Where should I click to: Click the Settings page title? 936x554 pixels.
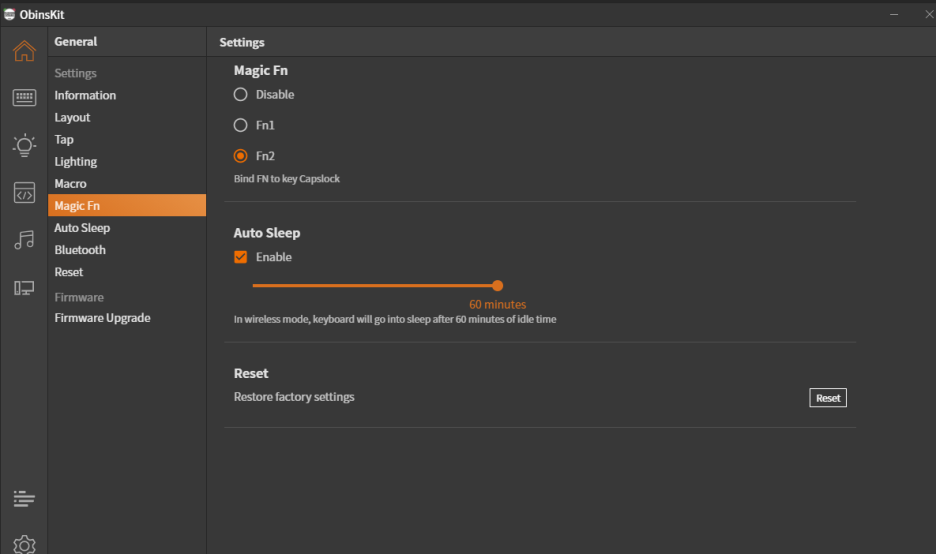[242, 42]
